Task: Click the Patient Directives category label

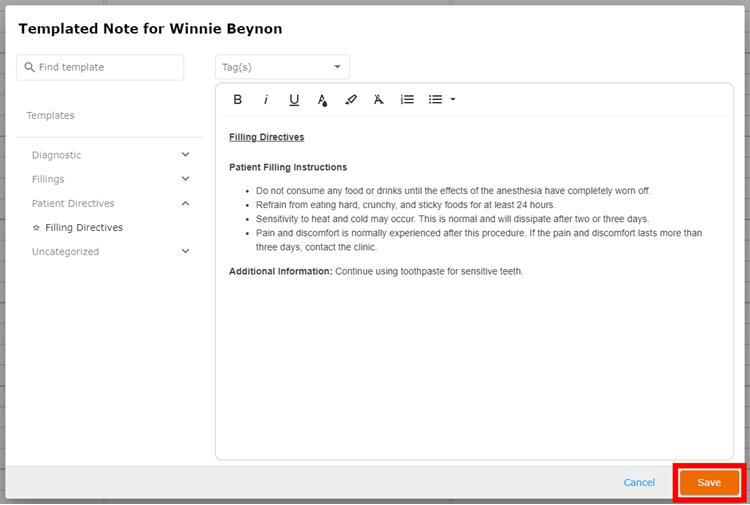Action: (x=73, y=203)
